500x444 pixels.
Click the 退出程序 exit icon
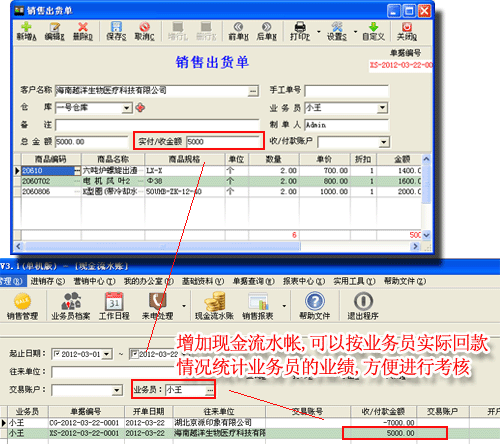point(363,301)
